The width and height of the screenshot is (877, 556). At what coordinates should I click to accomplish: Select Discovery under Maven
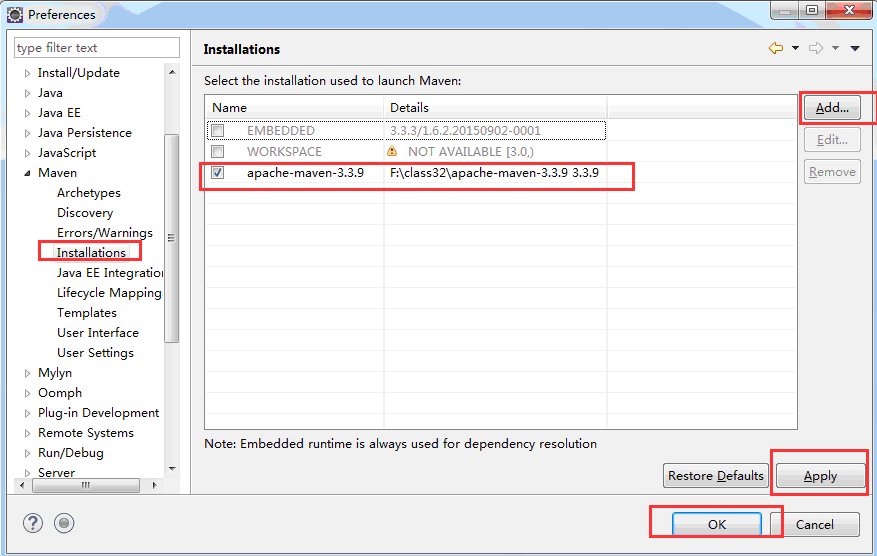(x=84, y=213)
